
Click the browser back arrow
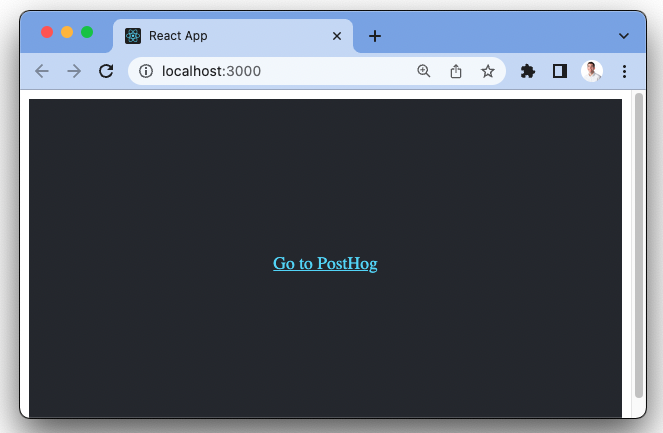tap(41, 71)
